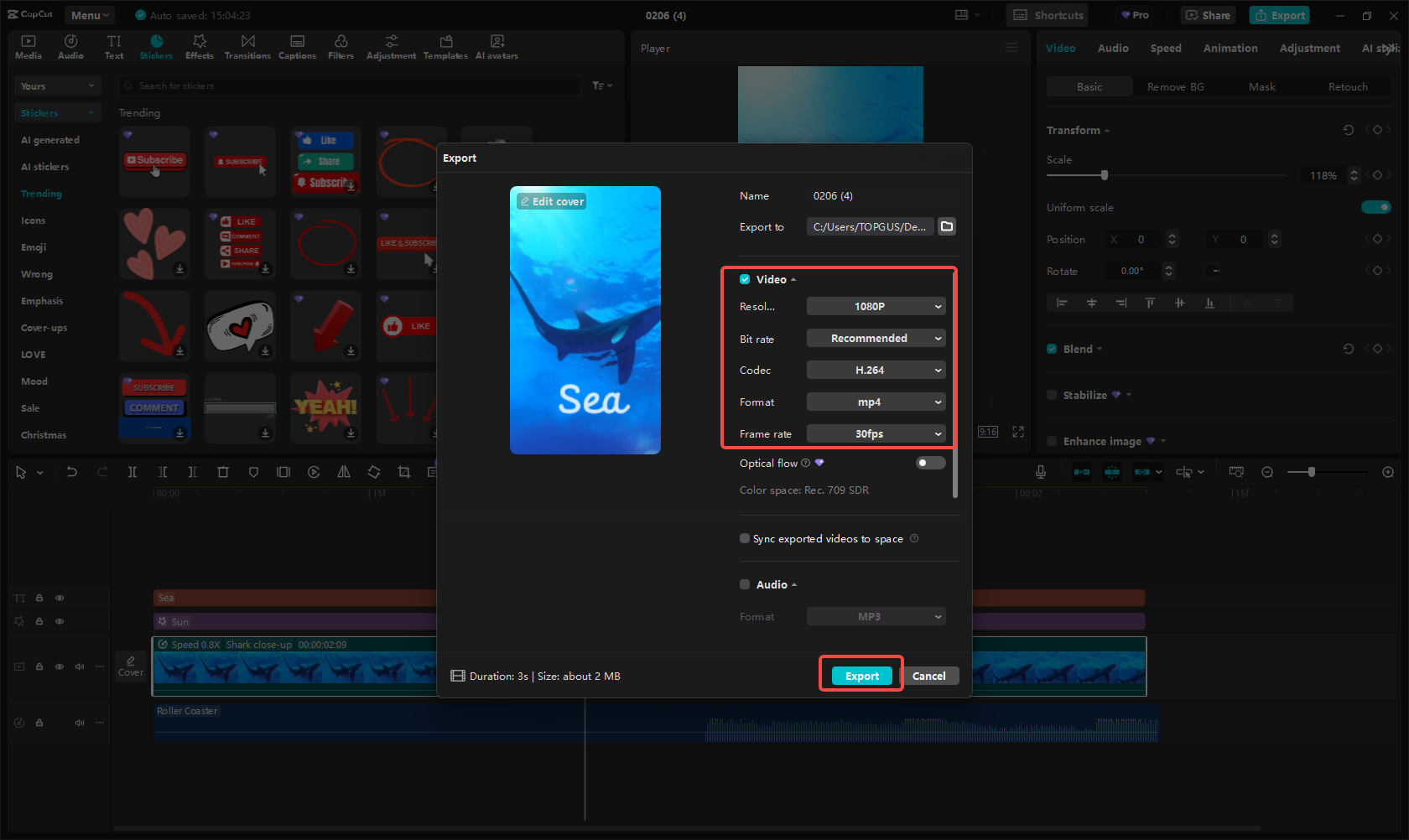
Task: Mirror the clip horizontally
Action: tap(344, 472)
